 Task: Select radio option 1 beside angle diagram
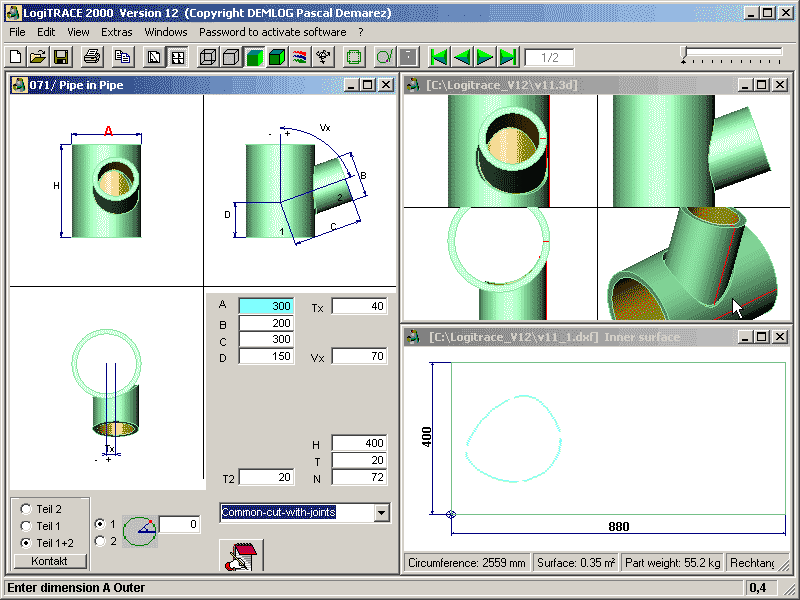point(100,524)
